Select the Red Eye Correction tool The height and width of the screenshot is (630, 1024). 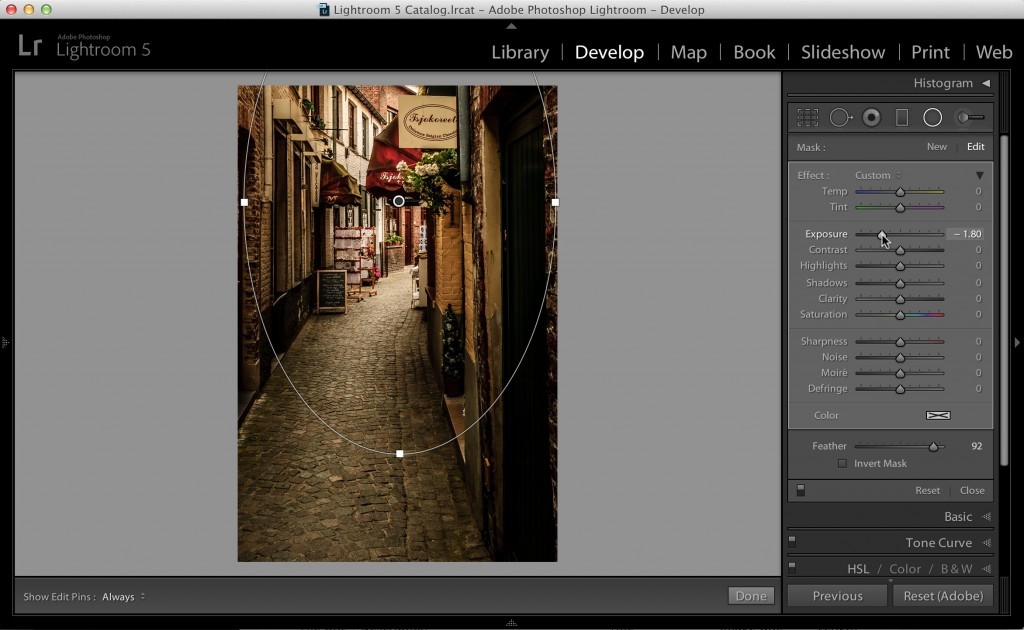click(871, 118)
